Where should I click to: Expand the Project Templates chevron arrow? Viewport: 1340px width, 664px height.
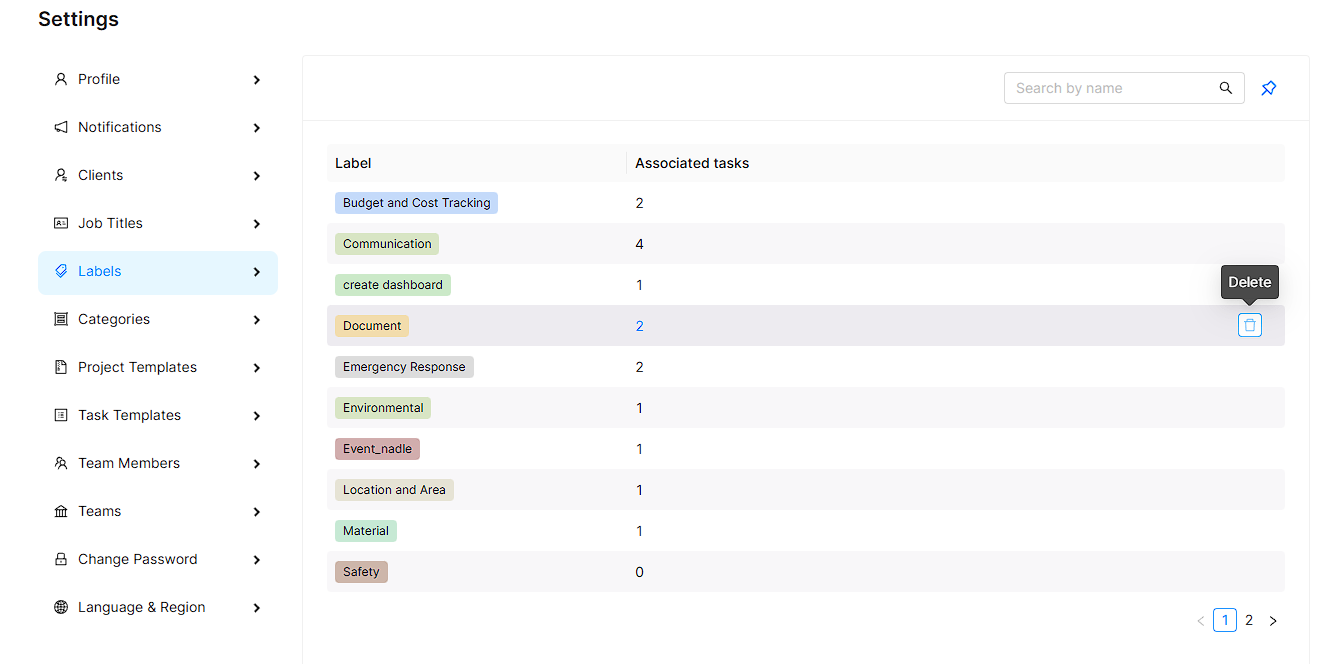pyautogui.click(x=257, y=368)
